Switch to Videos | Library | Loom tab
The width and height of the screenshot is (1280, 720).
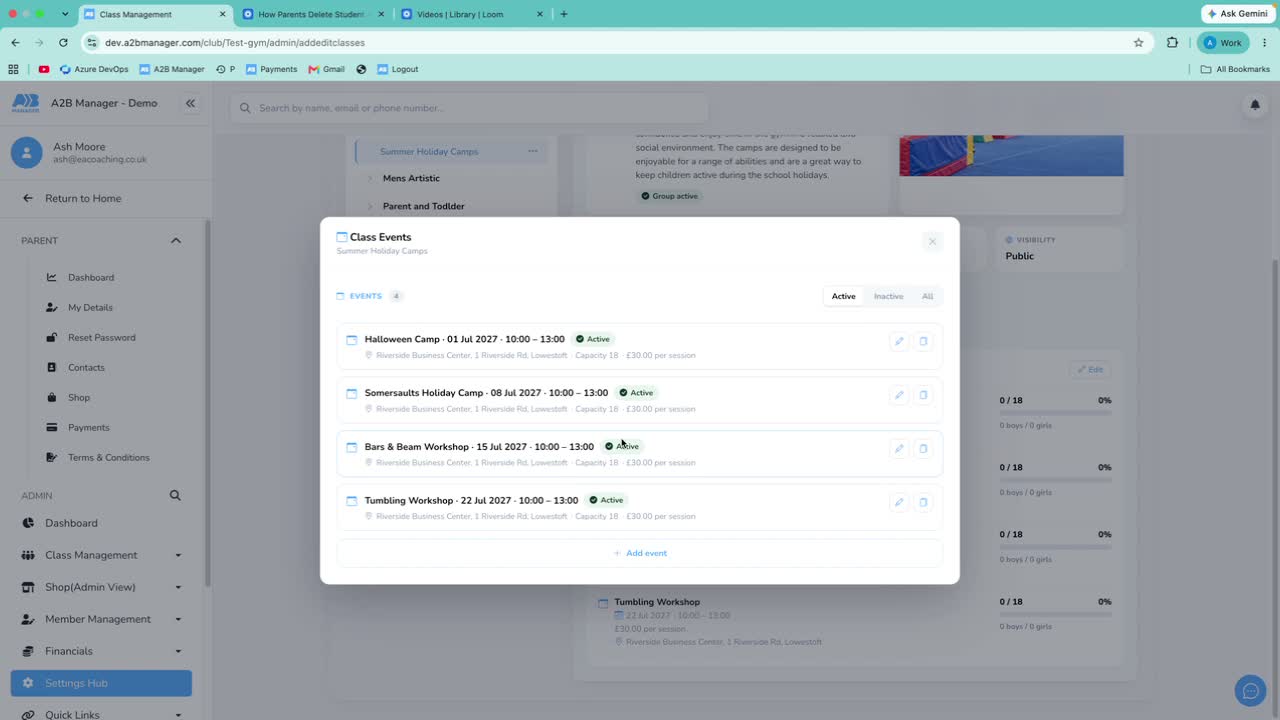472,14
